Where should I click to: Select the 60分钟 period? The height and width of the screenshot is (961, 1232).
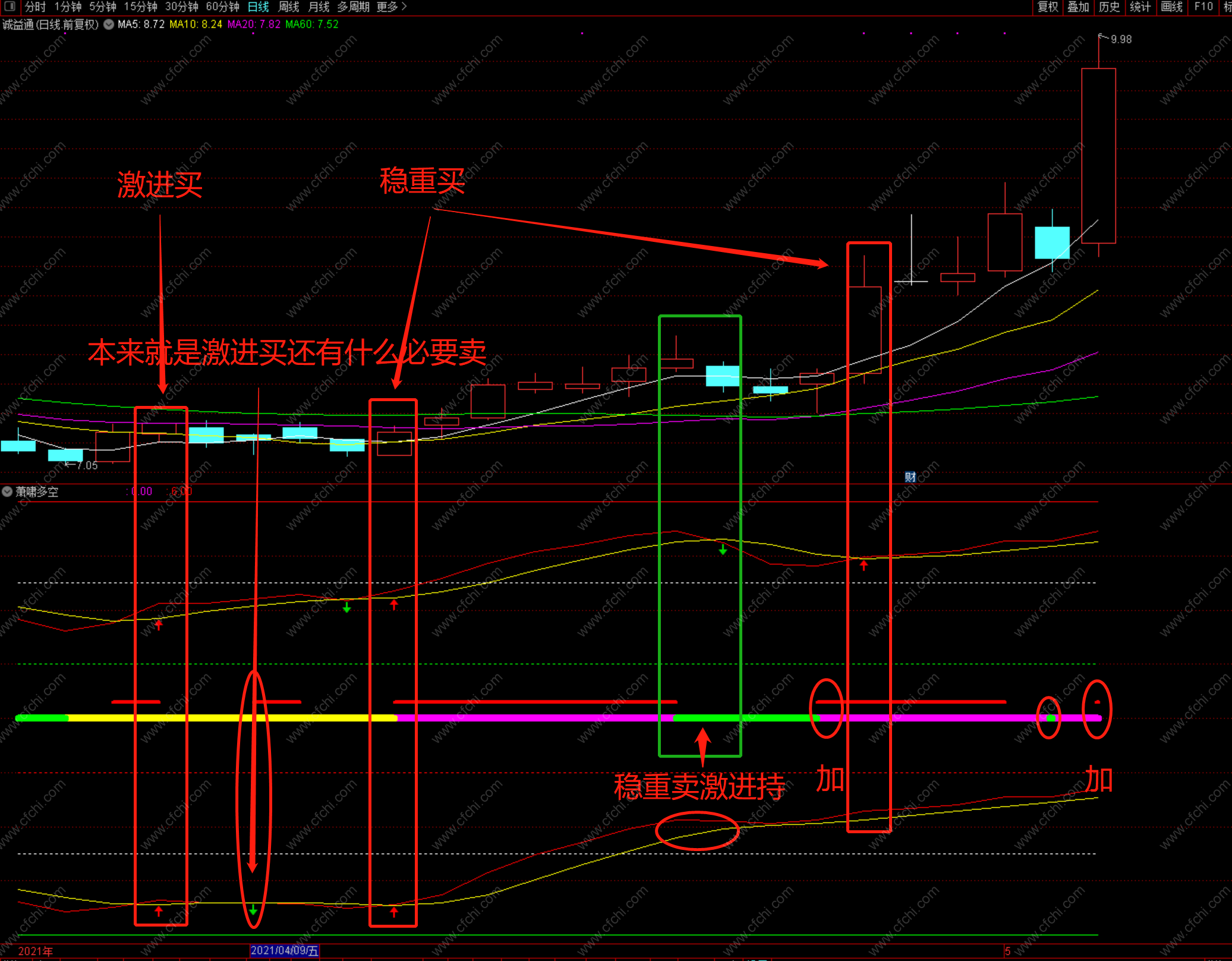click(222, 7)
